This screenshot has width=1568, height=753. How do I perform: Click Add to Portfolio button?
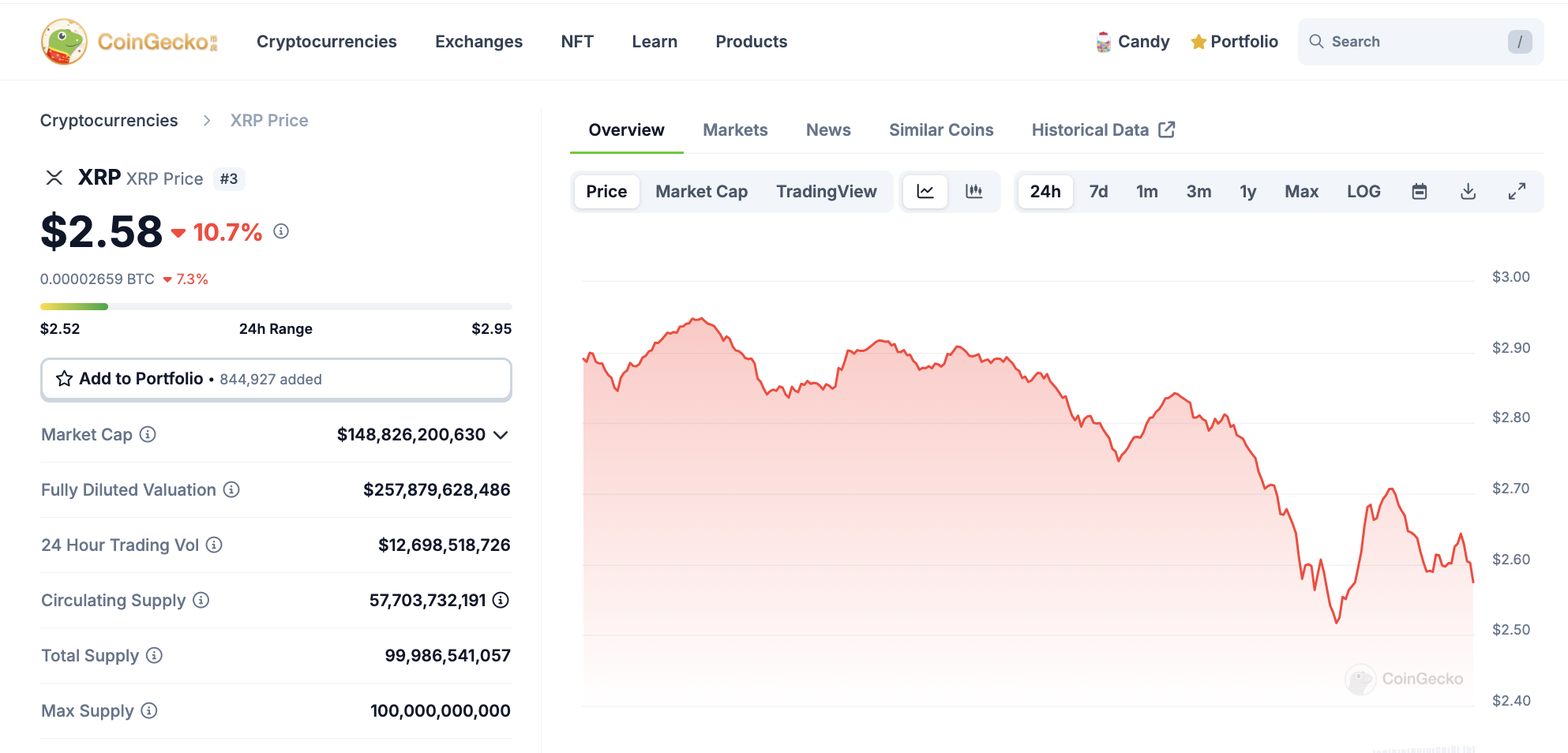[276, 379]
